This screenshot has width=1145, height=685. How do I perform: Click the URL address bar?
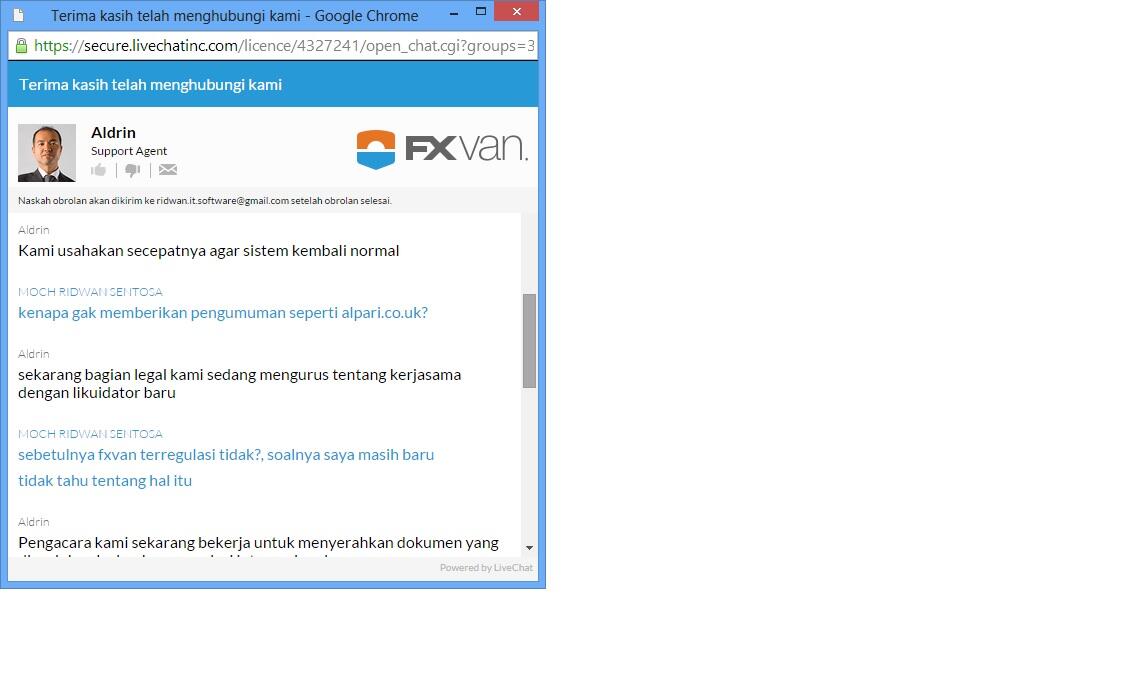pos(273,46)
